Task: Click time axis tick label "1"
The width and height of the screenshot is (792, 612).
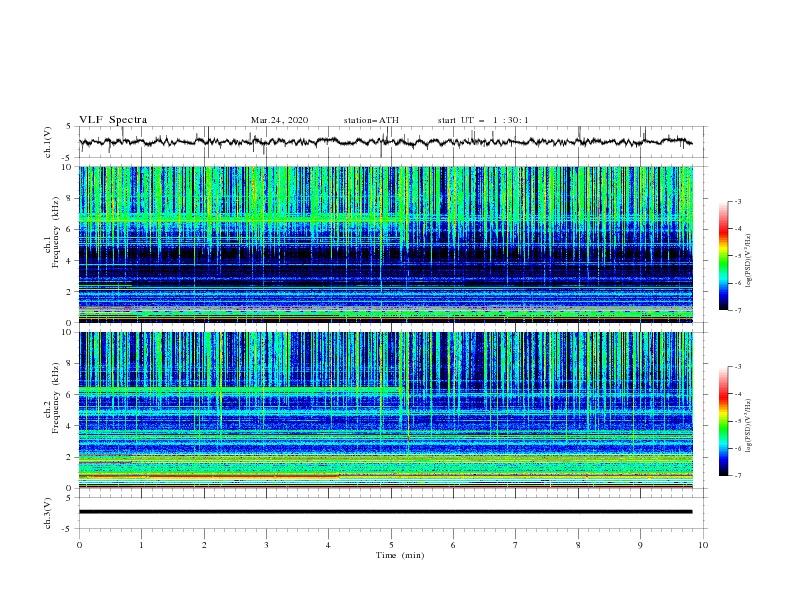Action: point(141,545)
